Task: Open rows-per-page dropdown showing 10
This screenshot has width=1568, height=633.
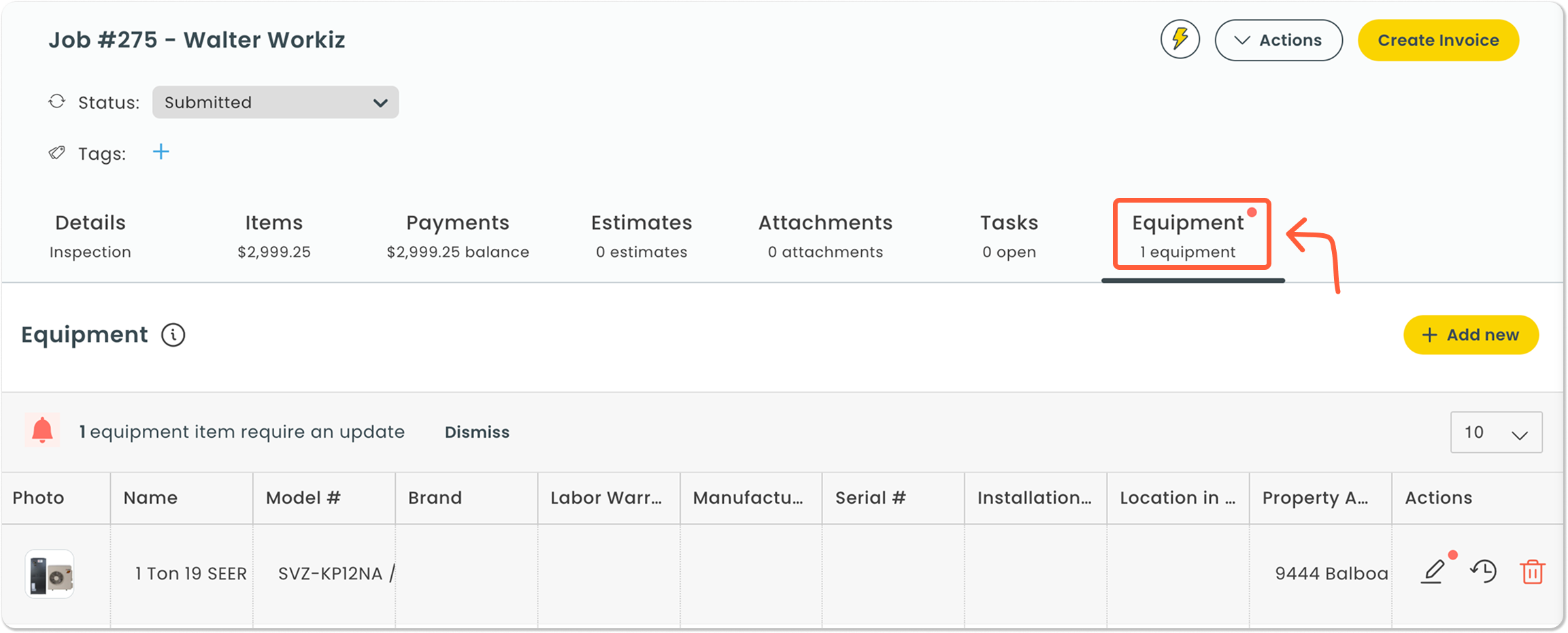Action: pyautogui.click(x=1496, y=432)
